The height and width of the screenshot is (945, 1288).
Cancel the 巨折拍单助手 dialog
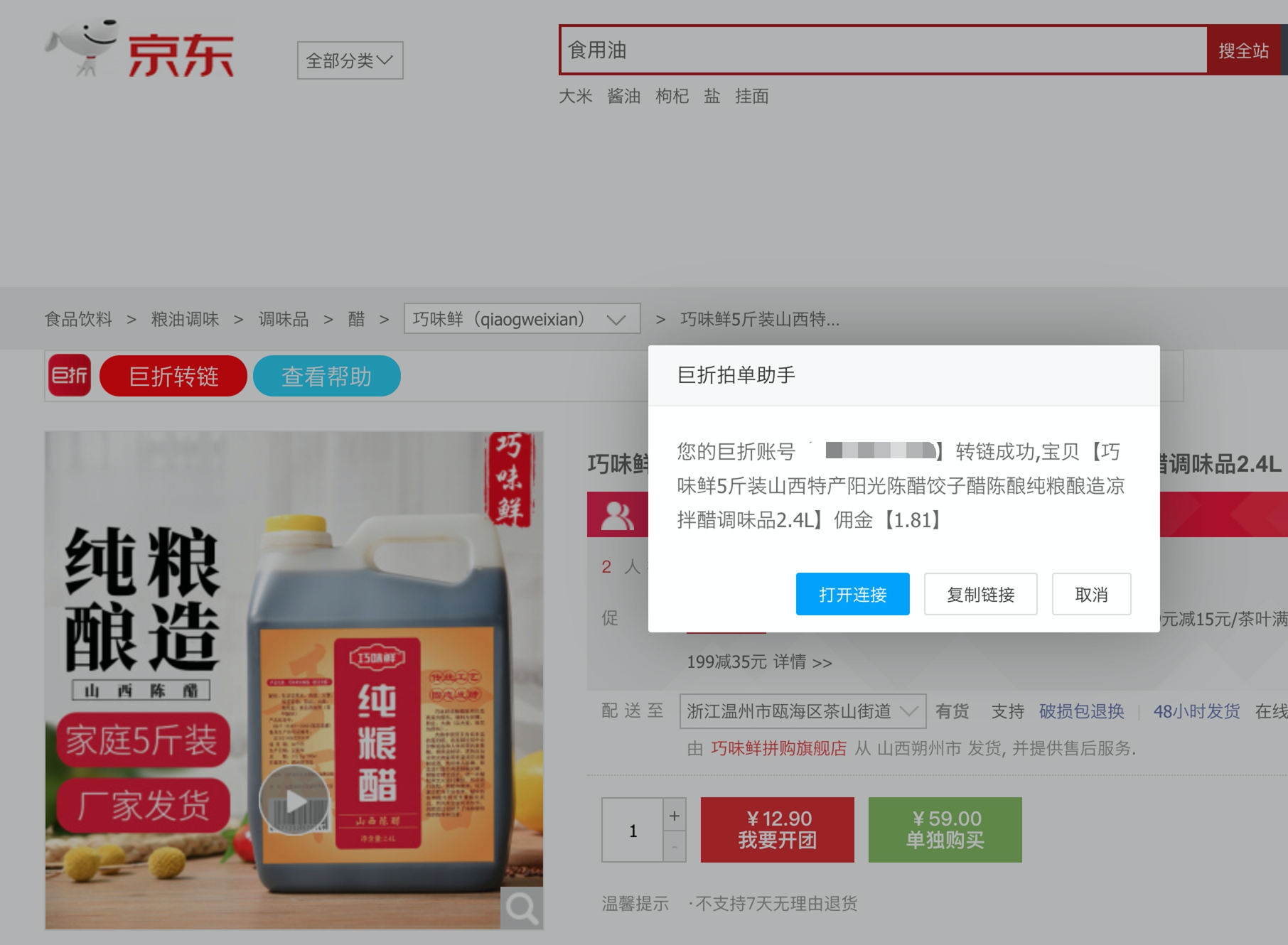pos(1091,594)
